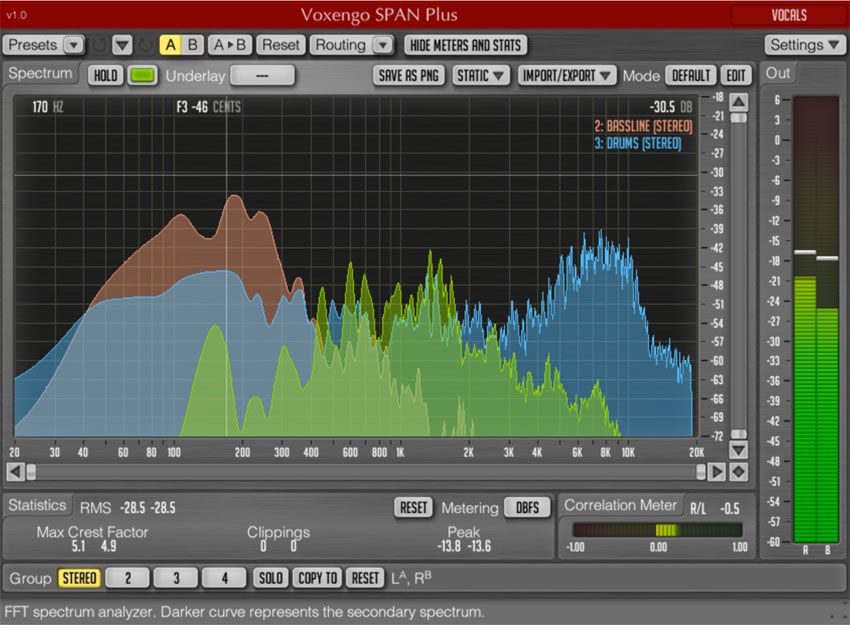Click the vertical range up arrow
850x638 pixels.
pos(739,101)
